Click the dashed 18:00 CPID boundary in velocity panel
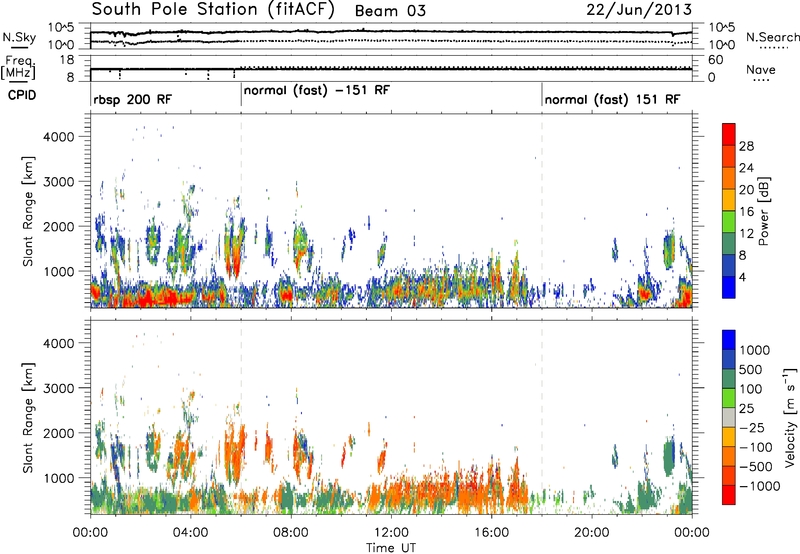The width and height of the screenshot is (800, 554). pos(542,417)
